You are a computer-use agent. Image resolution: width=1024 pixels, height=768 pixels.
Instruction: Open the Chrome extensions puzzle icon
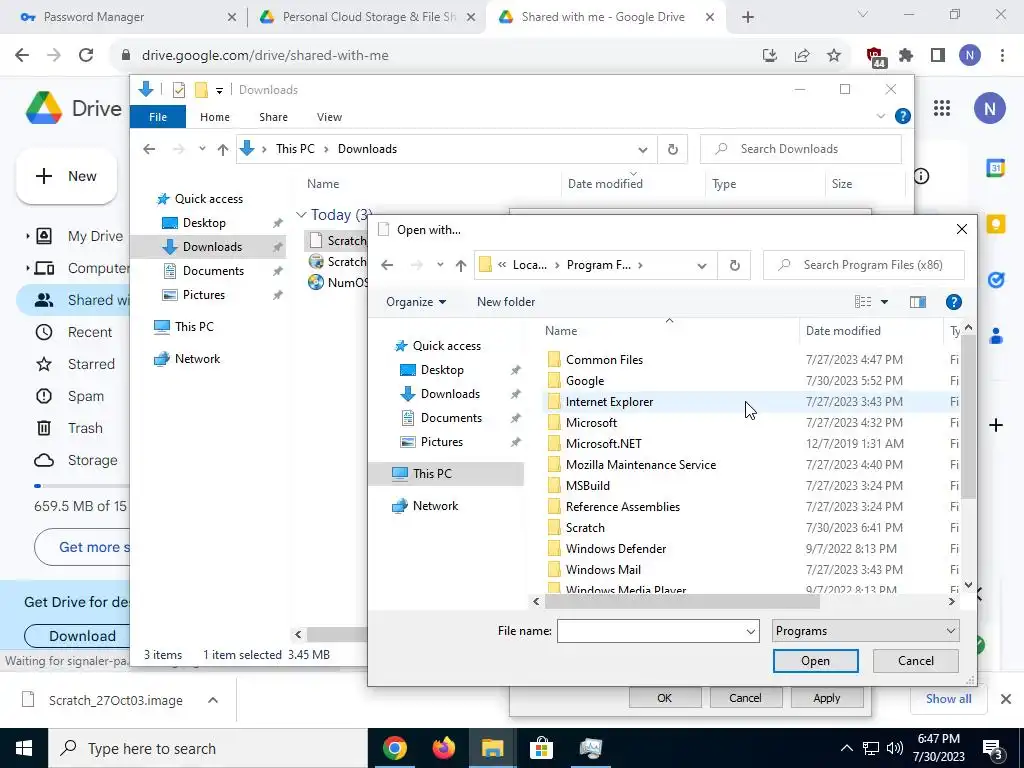pos(906,56)
